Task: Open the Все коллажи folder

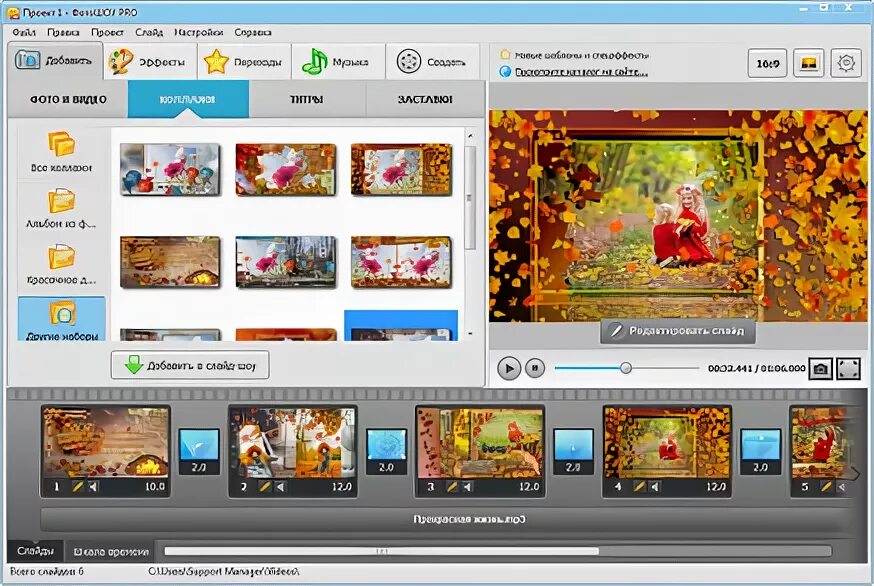Action: [61, 152]
